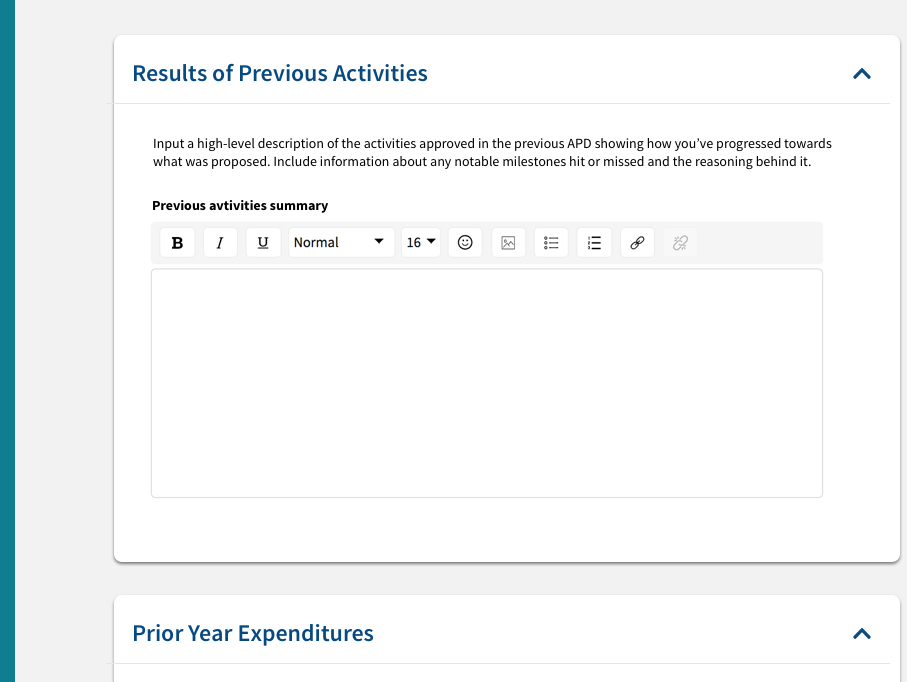The height and width of the screenshot is (682, 907).
Task: Open the font size 16 dropdown
Action: tap(420, 242)
